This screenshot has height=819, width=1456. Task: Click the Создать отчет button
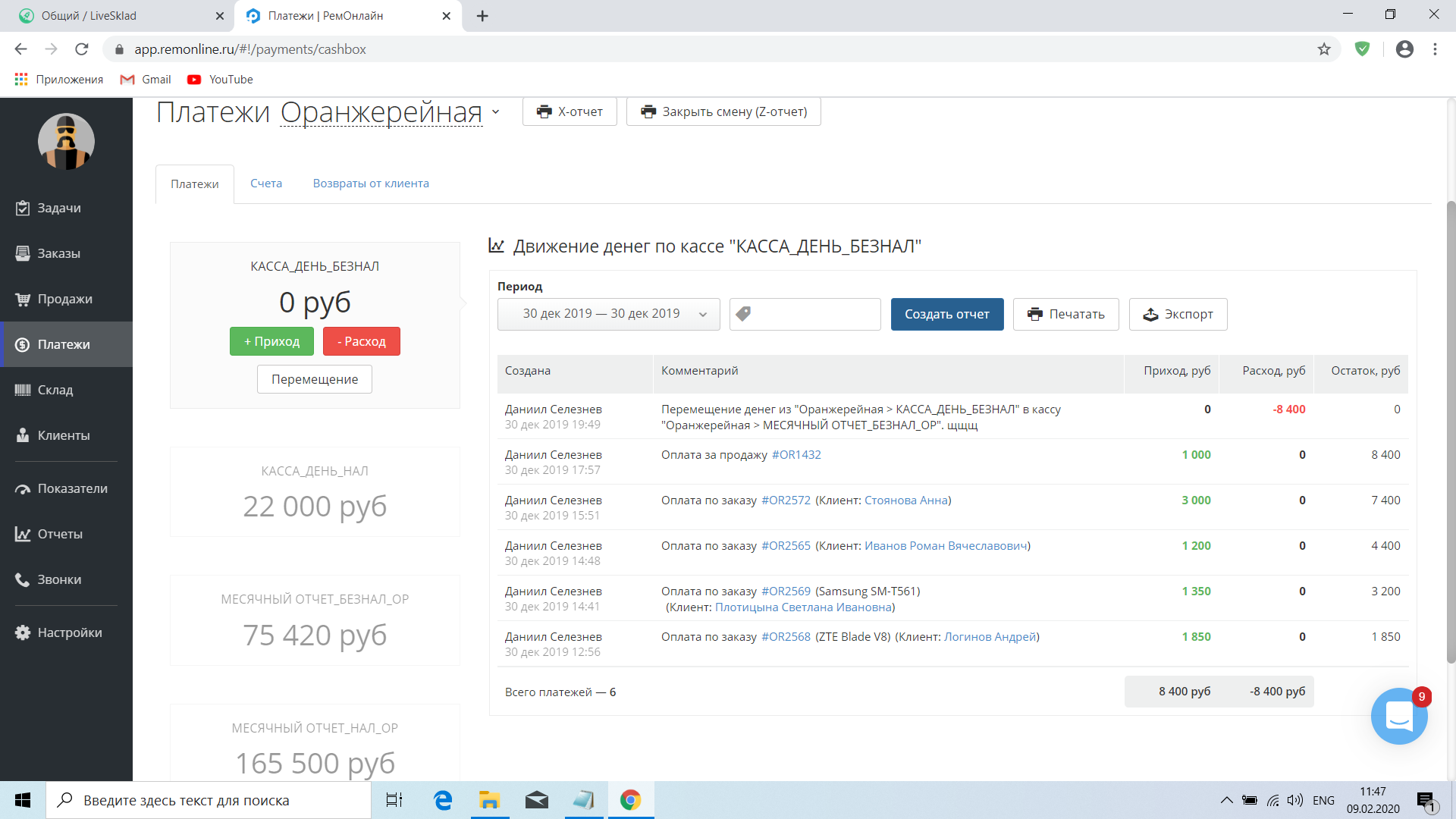pyautogui.click(x=946, y=314)
